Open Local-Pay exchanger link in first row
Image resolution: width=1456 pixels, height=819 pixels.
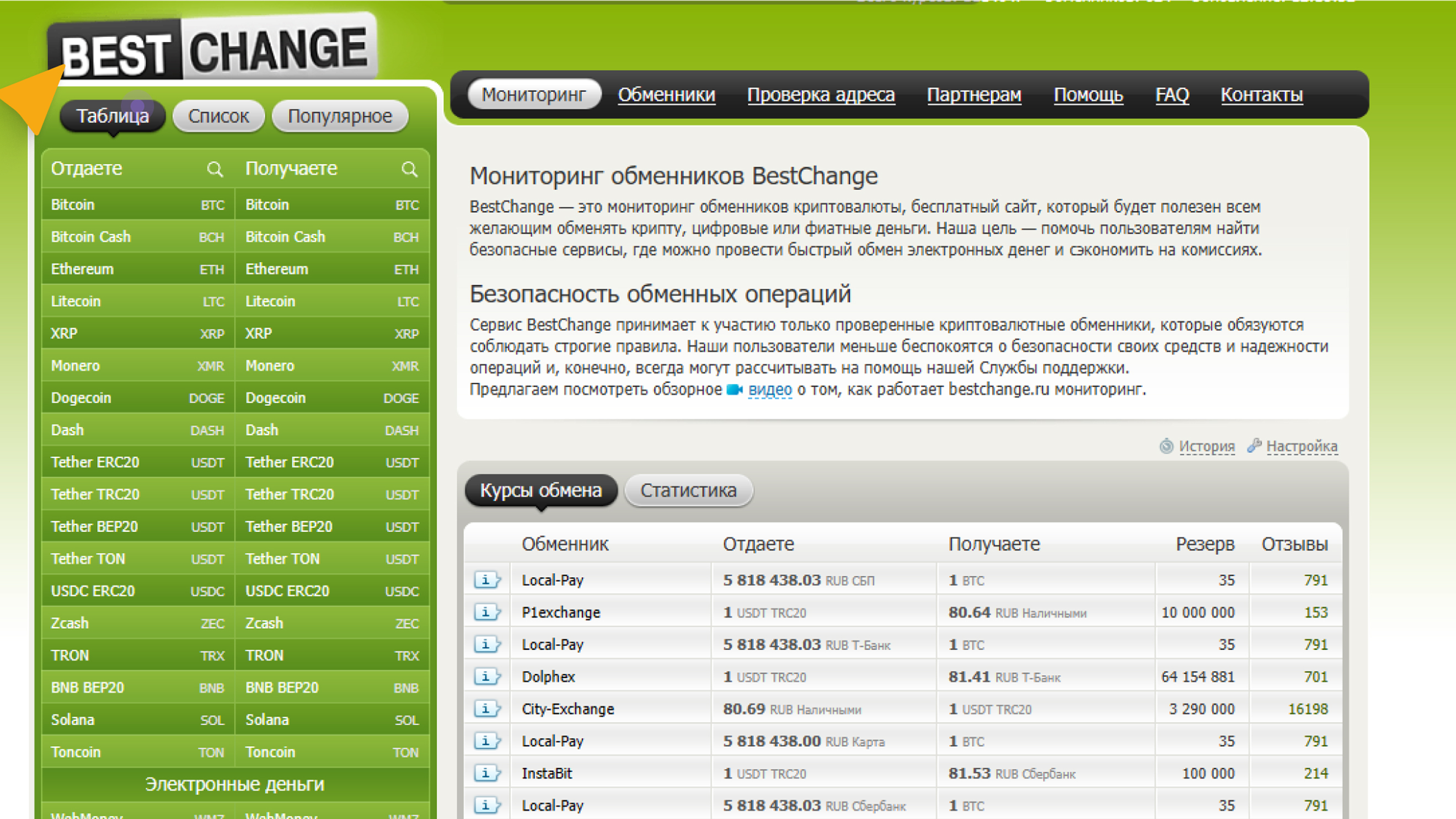[552, 581]
